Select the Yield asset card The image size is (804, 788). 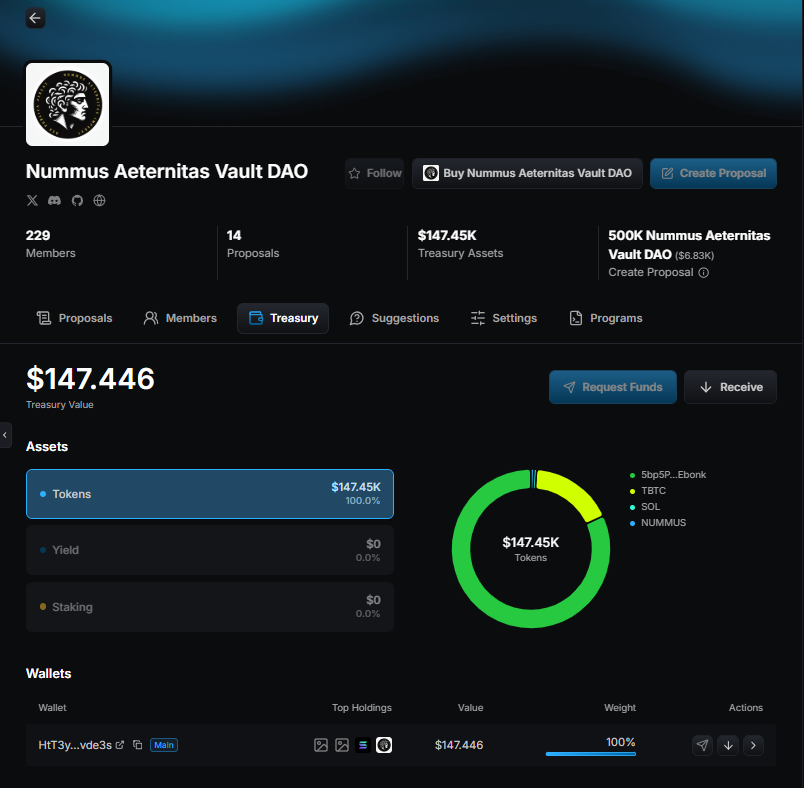[x=210, y=550]
